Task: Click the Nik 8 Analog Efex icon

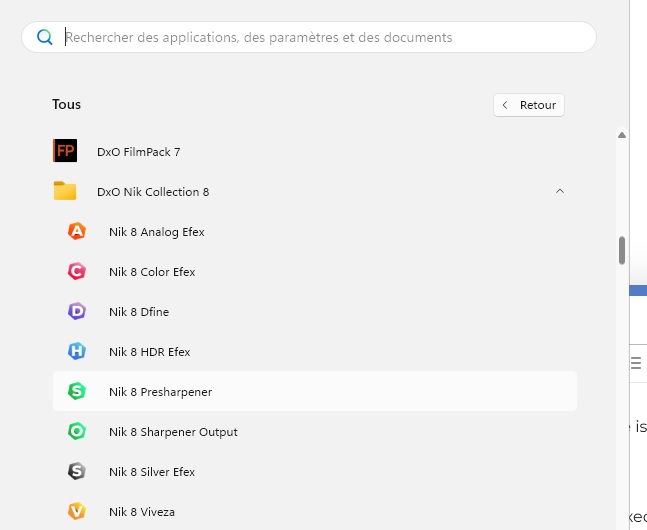Action: pos(77,231)
